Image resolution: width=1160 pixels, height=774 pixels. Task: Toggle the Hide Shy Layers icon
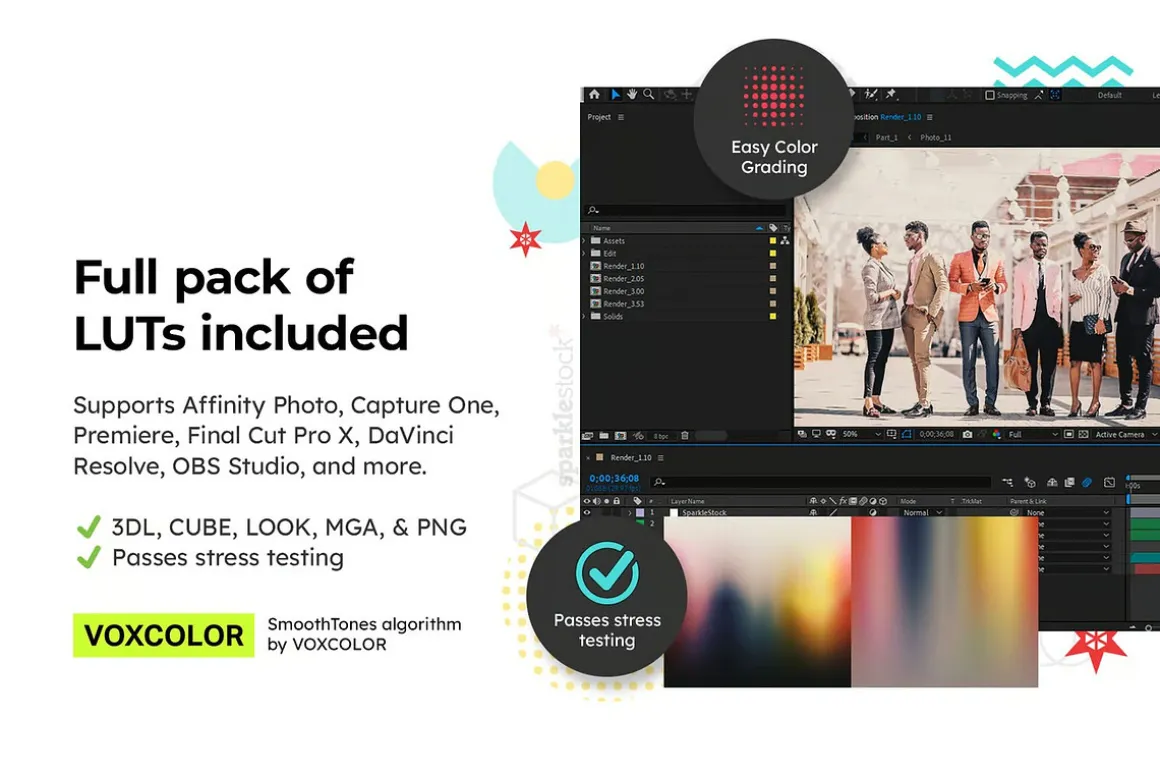(x=1052, y=482)
